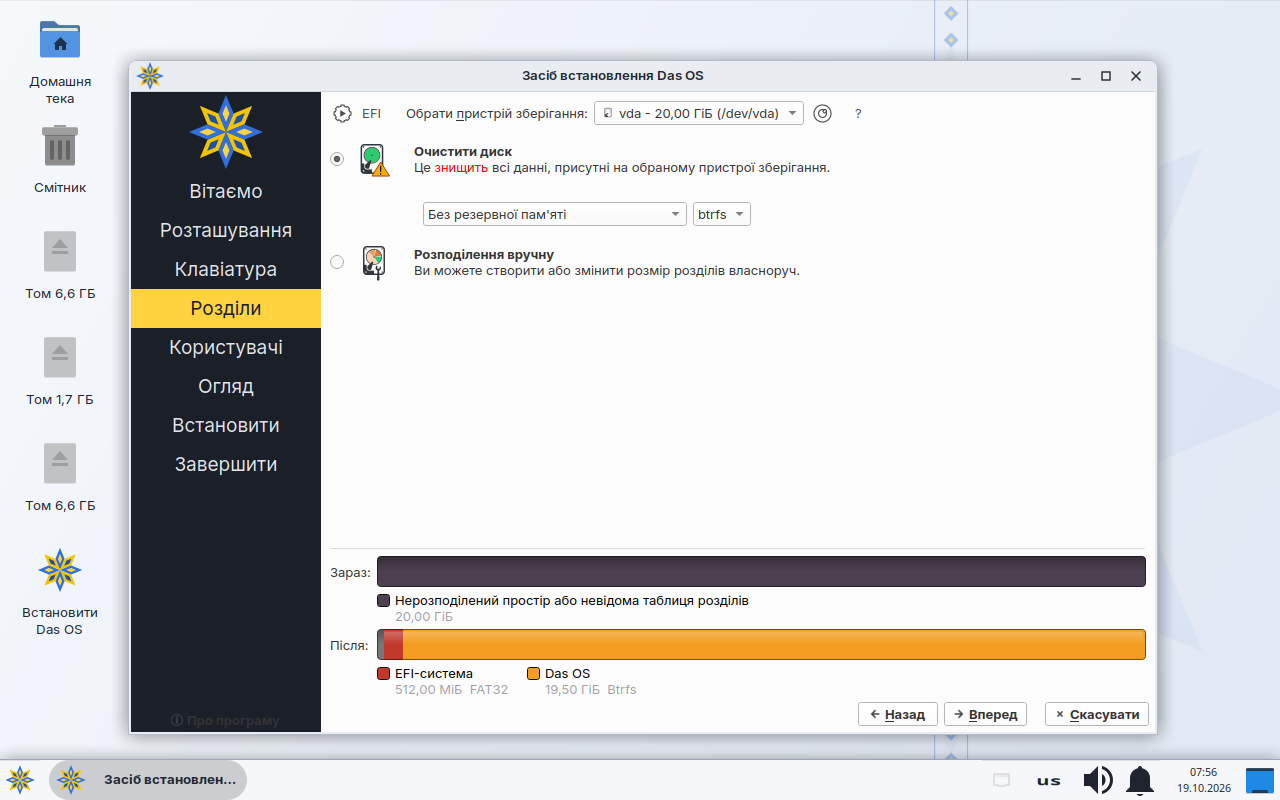1280x800 pixels.
Task: Minimize the installer window
Action: point(1076,76)
